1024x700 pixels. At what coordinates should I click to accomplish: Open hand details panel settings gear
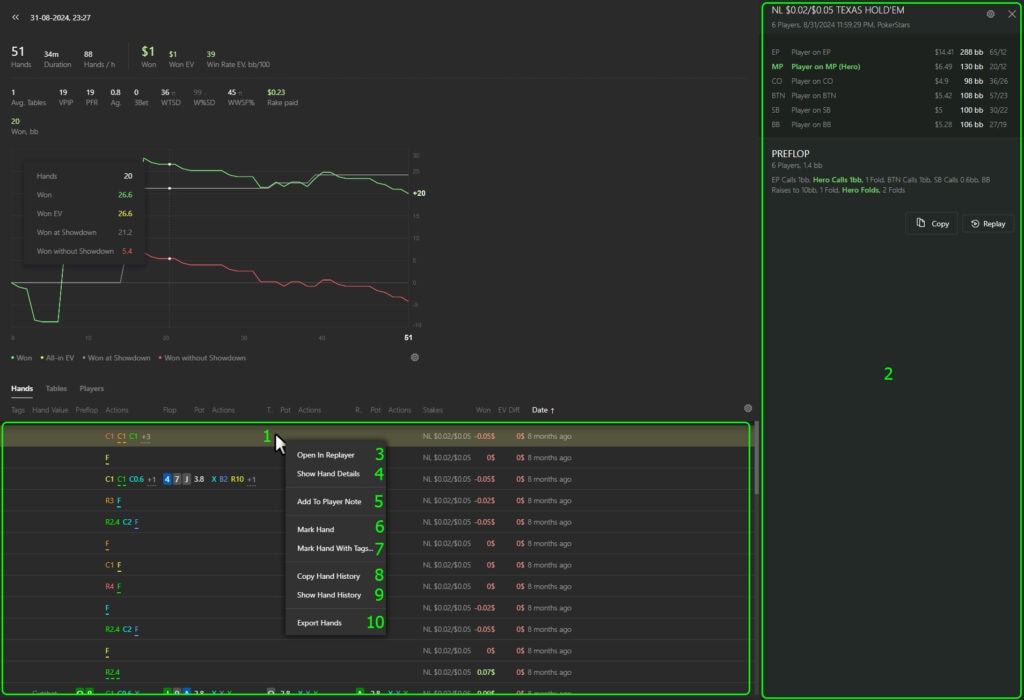point(990,14)
